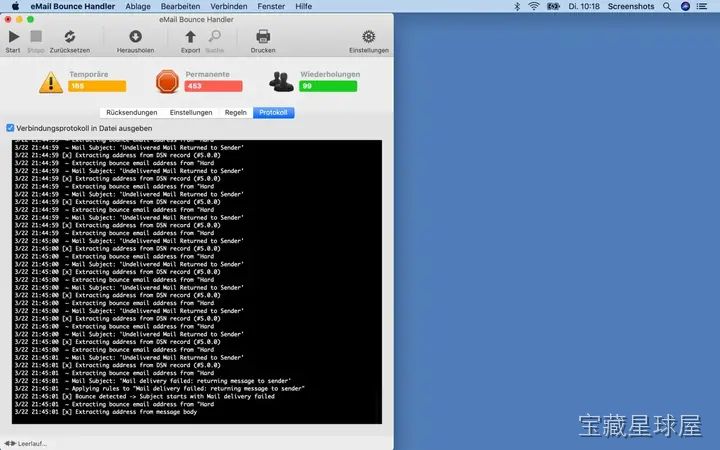The image size is (720, 450).
Task: Open the Apple menu
Action: tap(15, 6)
